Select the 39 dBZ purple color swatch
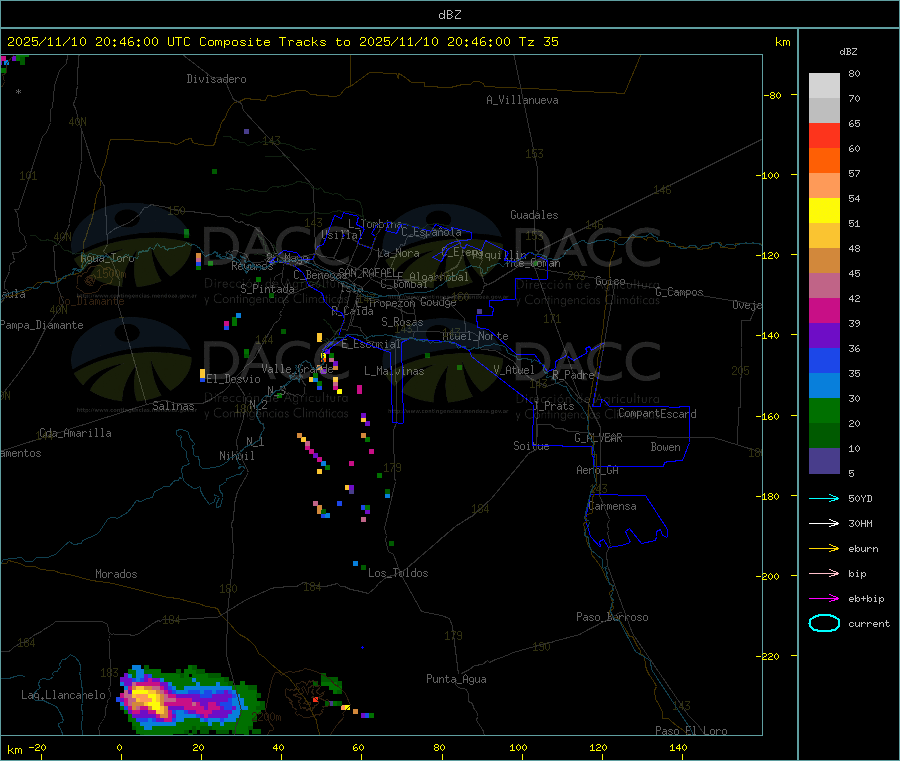Screen dimensions: 900x761 (824, 336)
